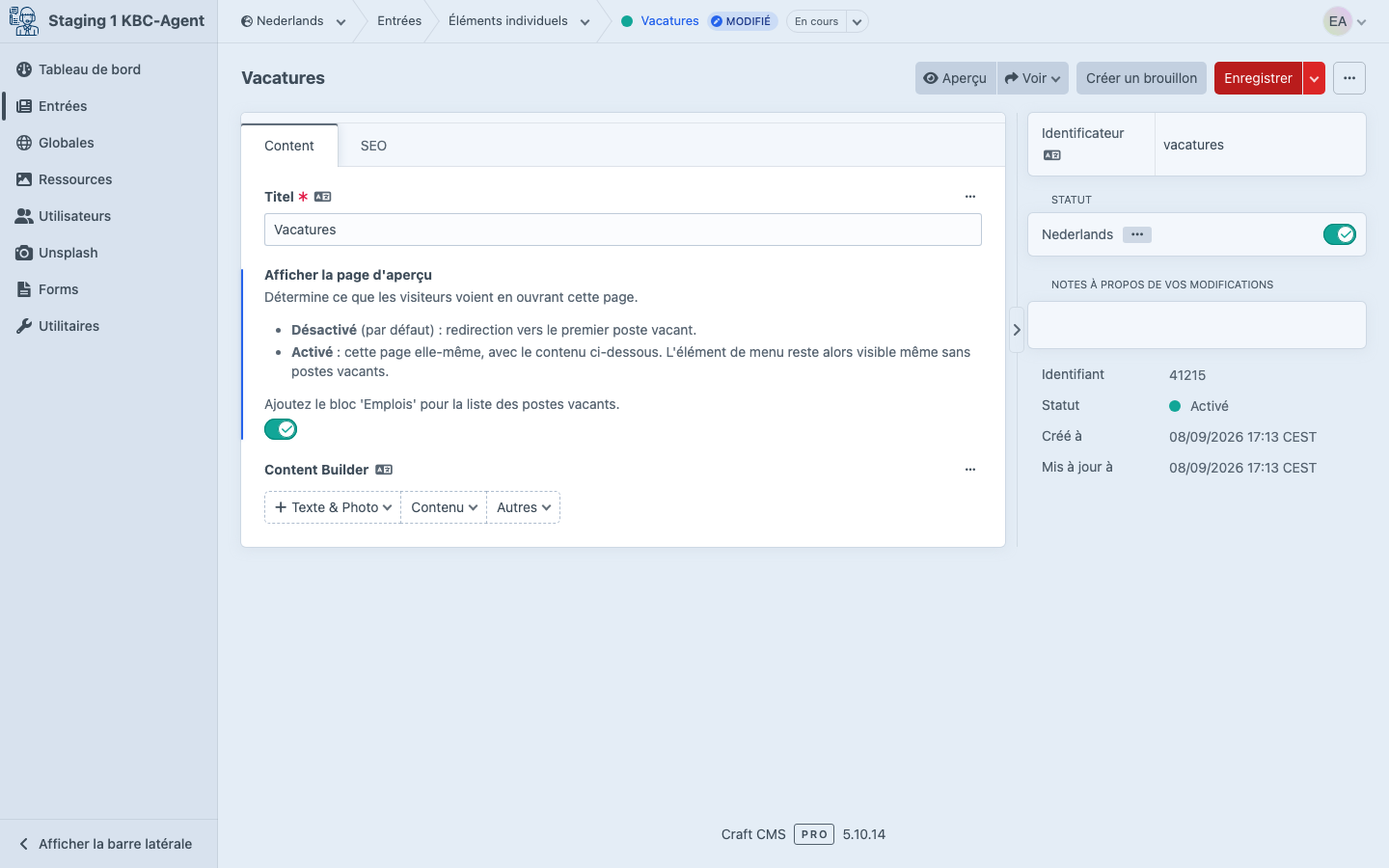Viewport: 1389px width, 868px height.
Task: Open Contenu block dropdown
Action: click(x=444, y=507)
